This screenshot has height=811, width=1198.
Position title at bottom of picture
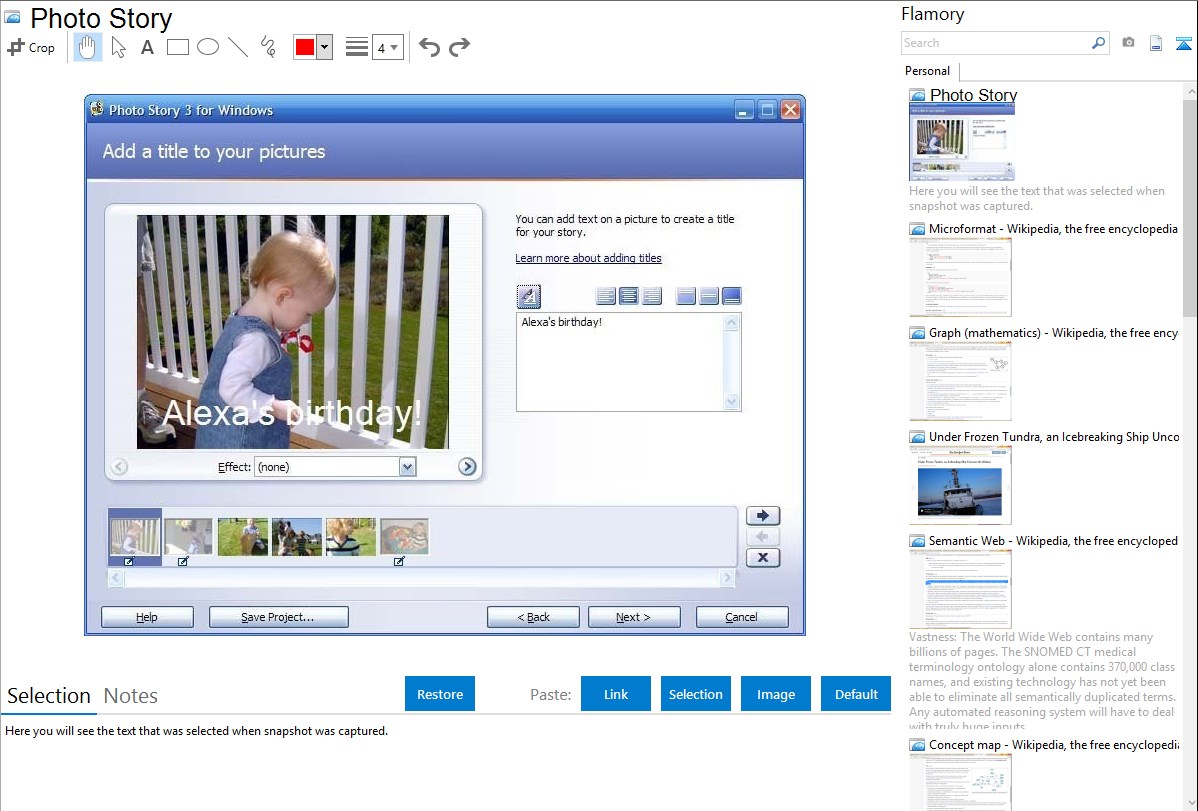tap(732, 296)
